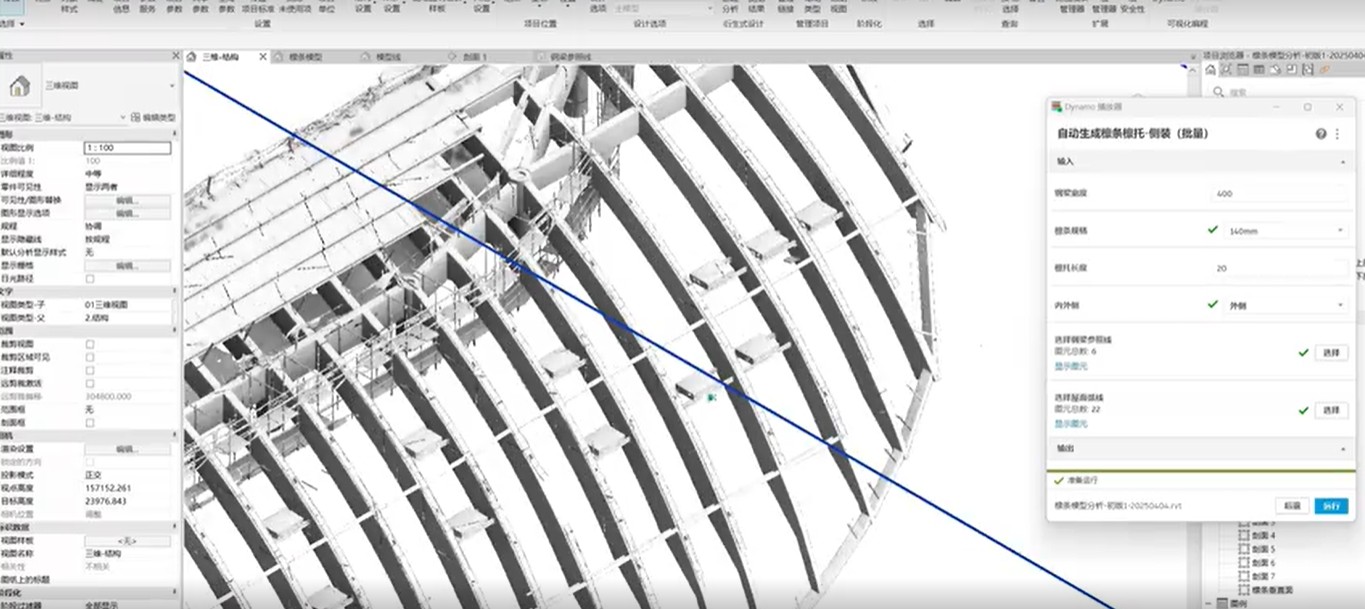
Task: Switch to the 剖面 1 view tab
Action: coord(468,57)
